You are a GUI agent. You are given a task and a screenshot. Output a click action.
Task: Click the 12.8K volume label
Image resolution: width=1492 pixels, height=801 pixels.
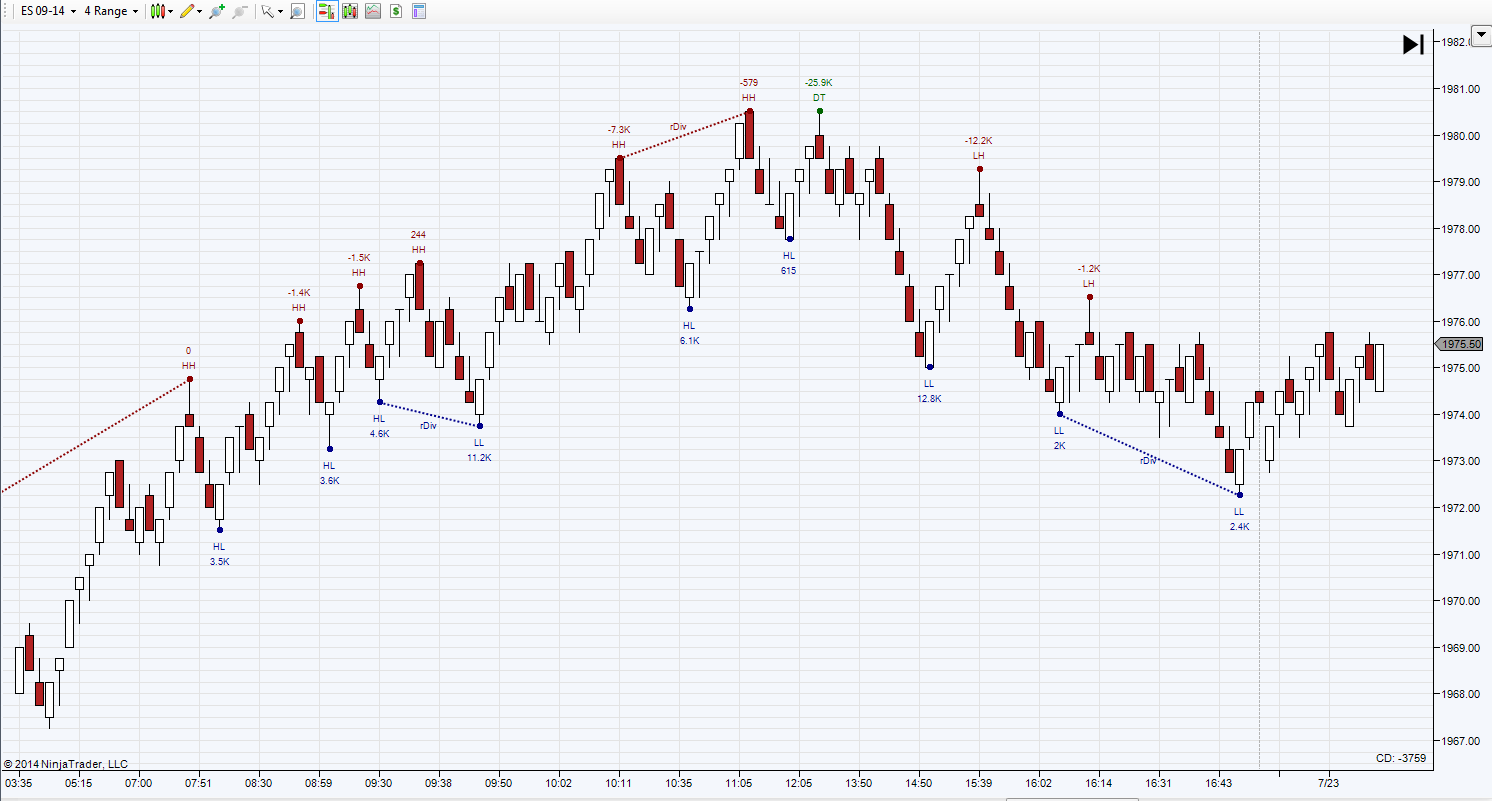(929, 398)
